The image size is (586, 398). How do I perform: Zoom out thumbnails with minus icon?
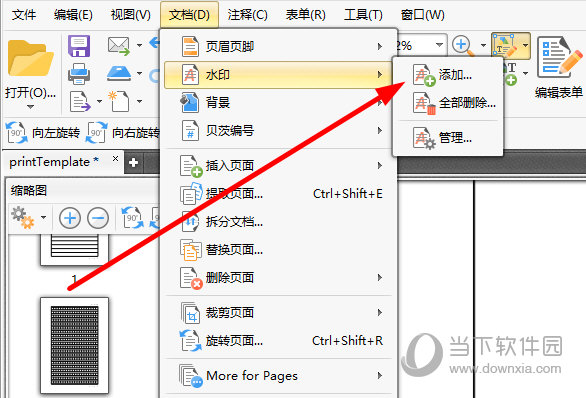coord(98,218)
